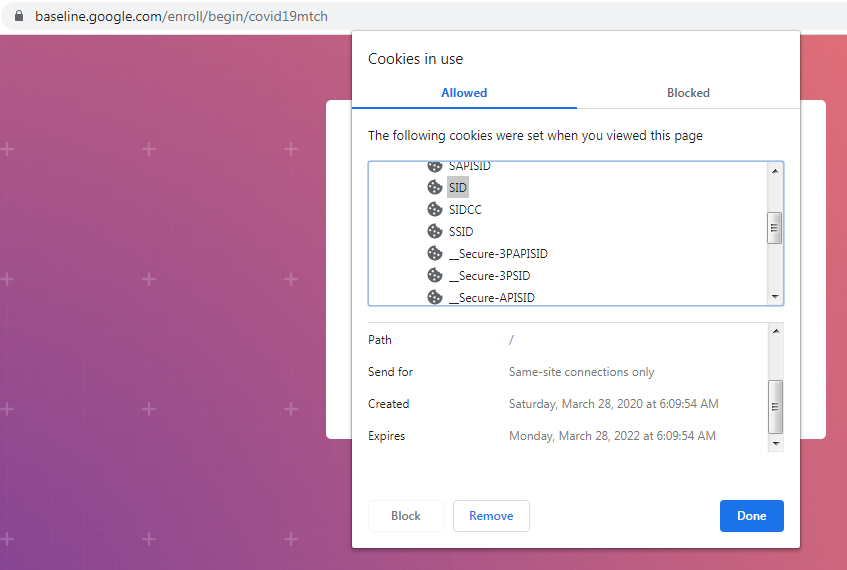The width and height of the screenshot is (847, 570).
Task: Click the Block button
Action: 406,516
